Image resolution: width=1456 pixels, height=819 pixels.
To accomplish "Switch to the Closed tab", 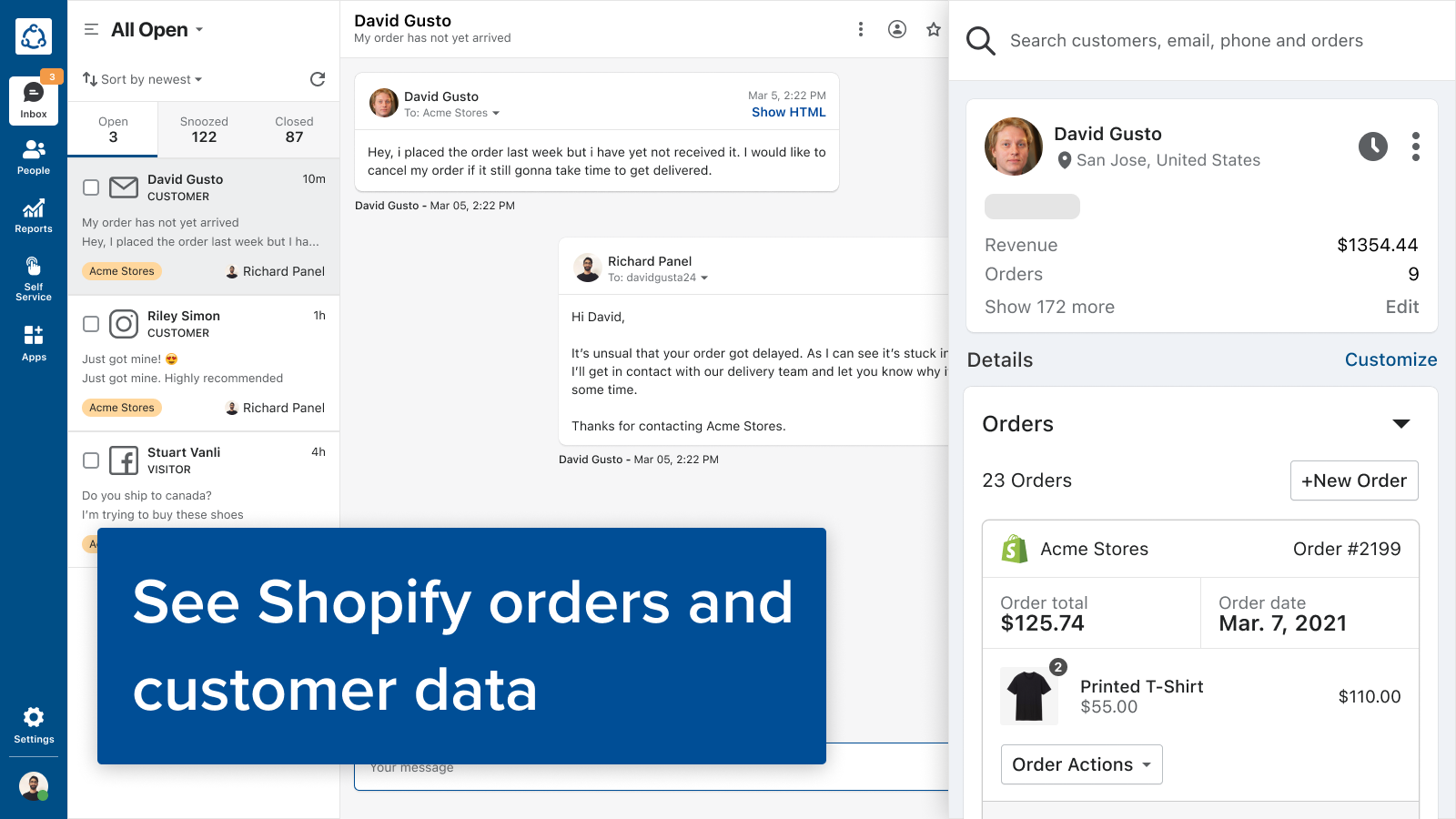I will pyautogui.click(x=294, y=129).
